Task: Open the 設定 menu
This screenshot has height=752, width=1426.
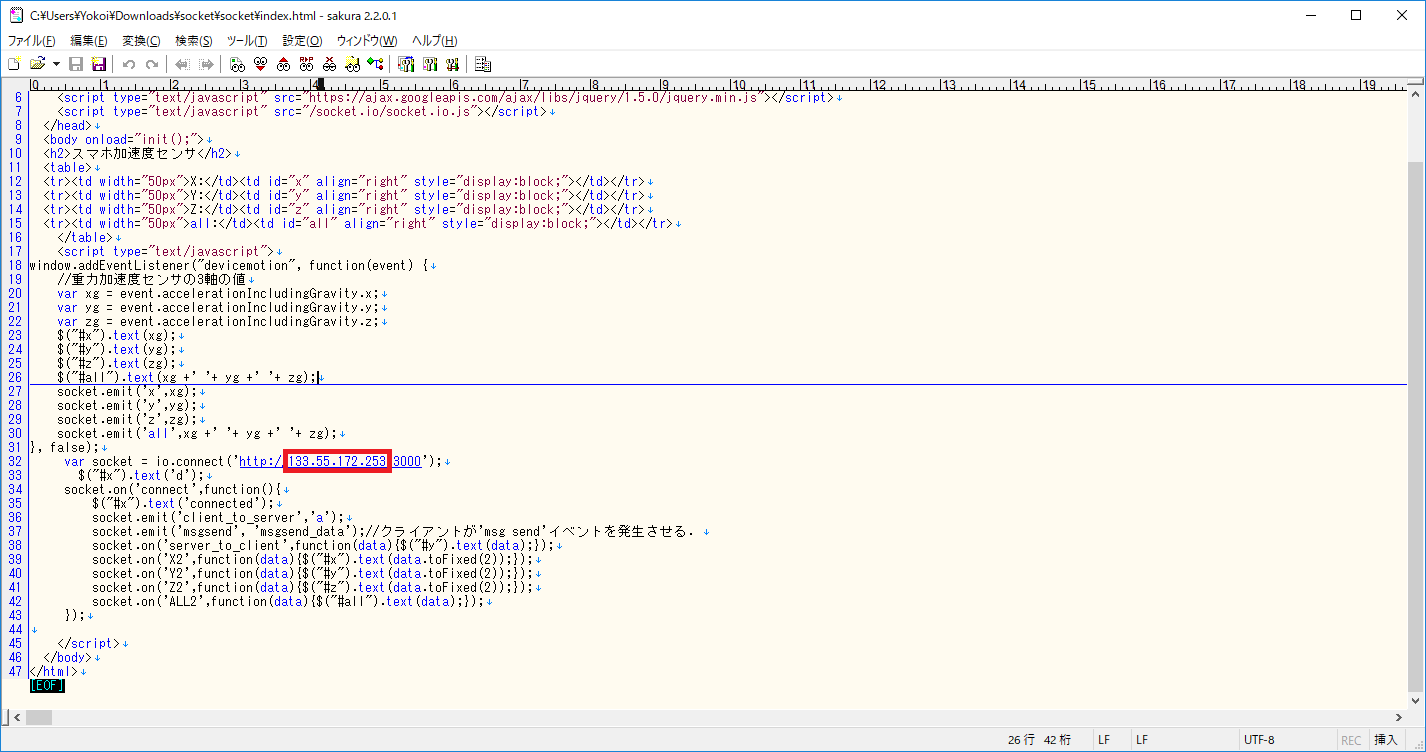Action: 299,40
